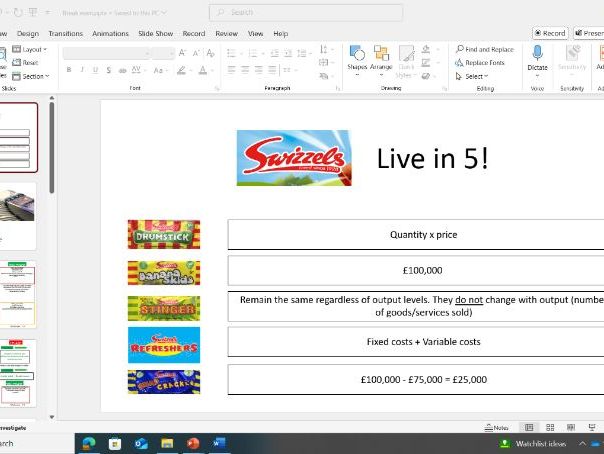This screenshot has height=454, width=604.
Task: Apply numbered list icon
Action: [x=253, y=53]
